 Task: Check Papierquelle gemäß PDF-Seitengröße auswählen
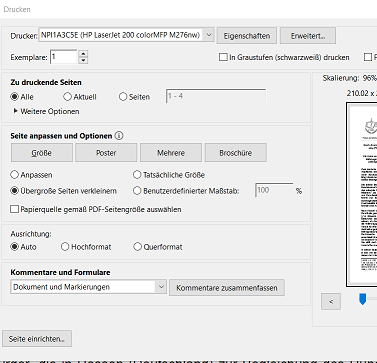(14, 209)
